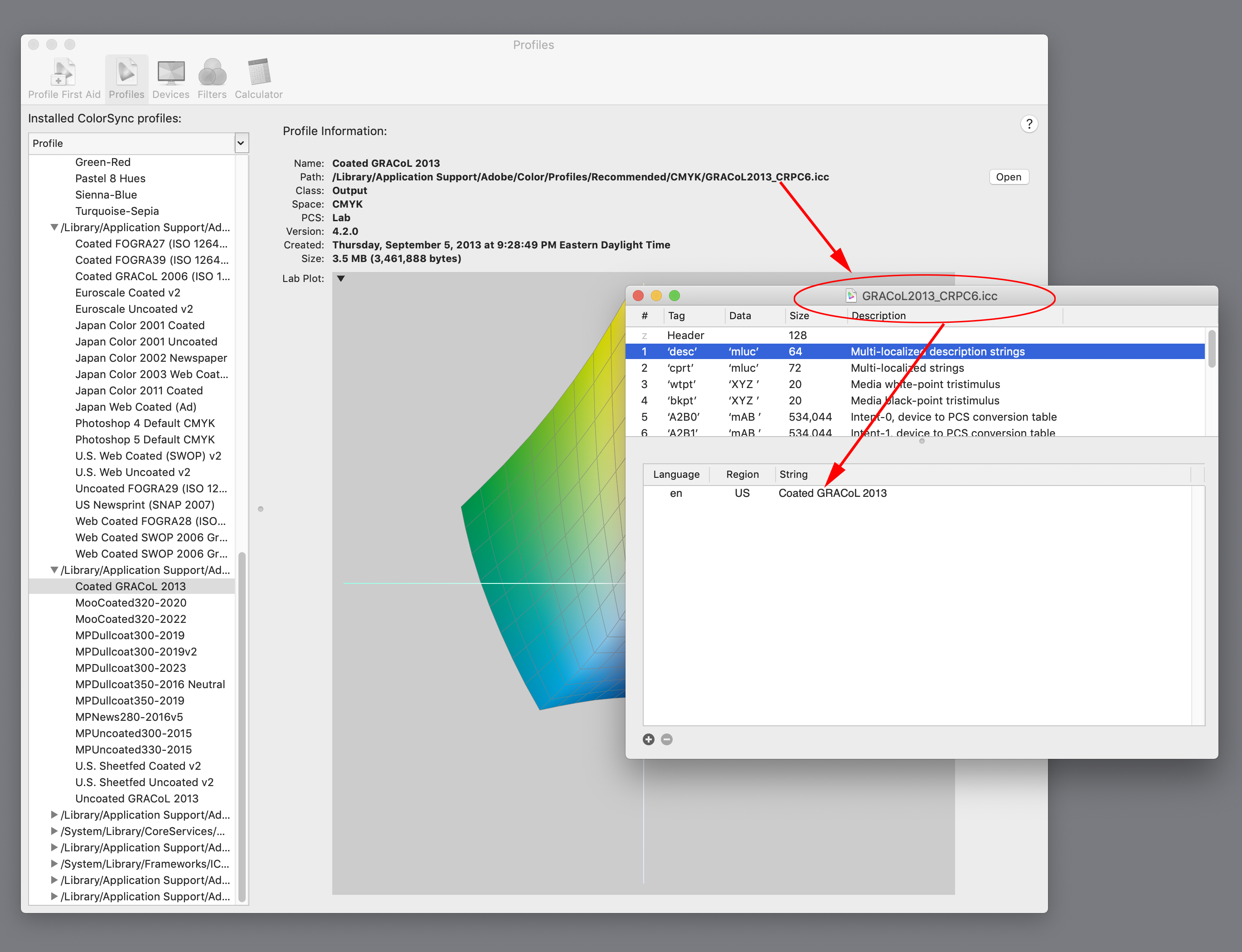Click the ICC document icon in window title
Viewport: 1242px width, 952px height.
851,296
